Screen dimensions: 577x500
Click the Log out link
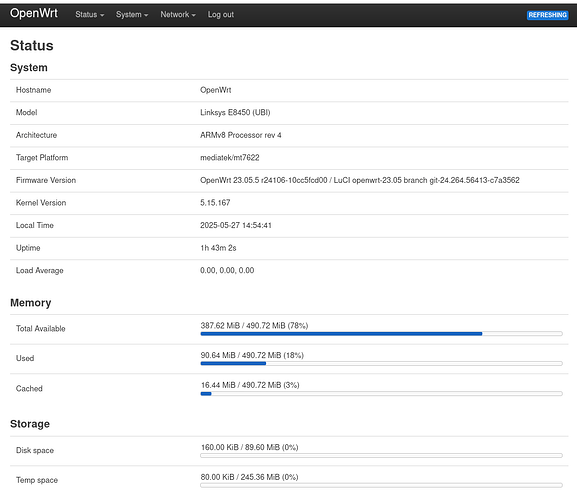click(x=221, y=15)
